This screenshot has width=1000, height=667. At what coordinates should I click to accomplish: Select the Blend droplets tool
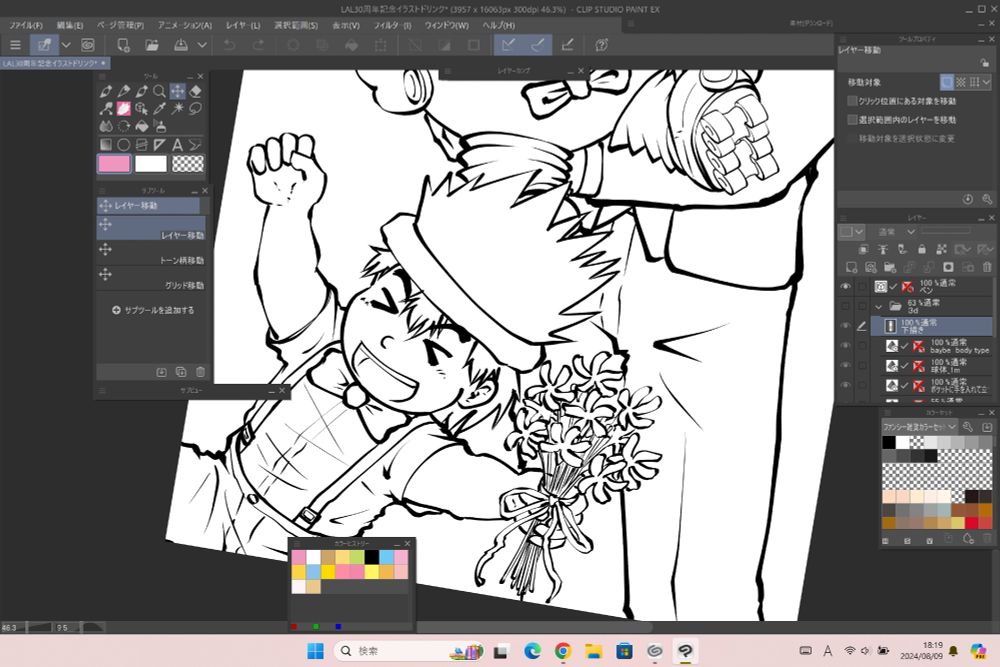pyautogui.click(x=106, y=126)
